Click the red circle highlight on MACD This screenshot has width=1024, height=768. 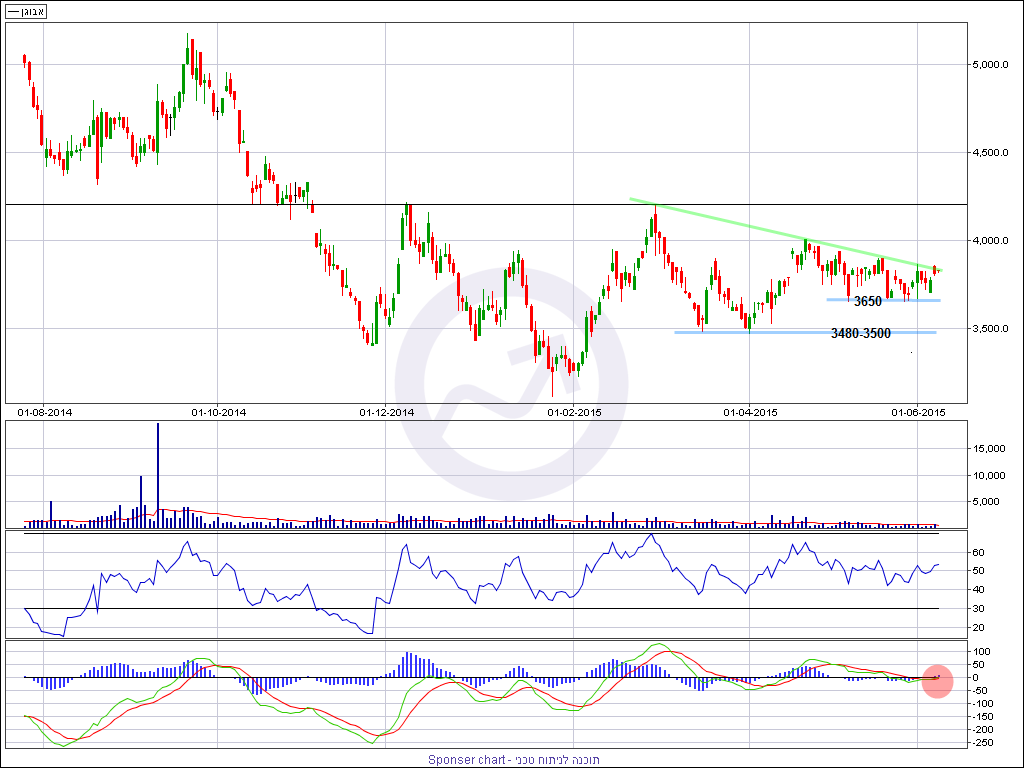coord(937,680)
